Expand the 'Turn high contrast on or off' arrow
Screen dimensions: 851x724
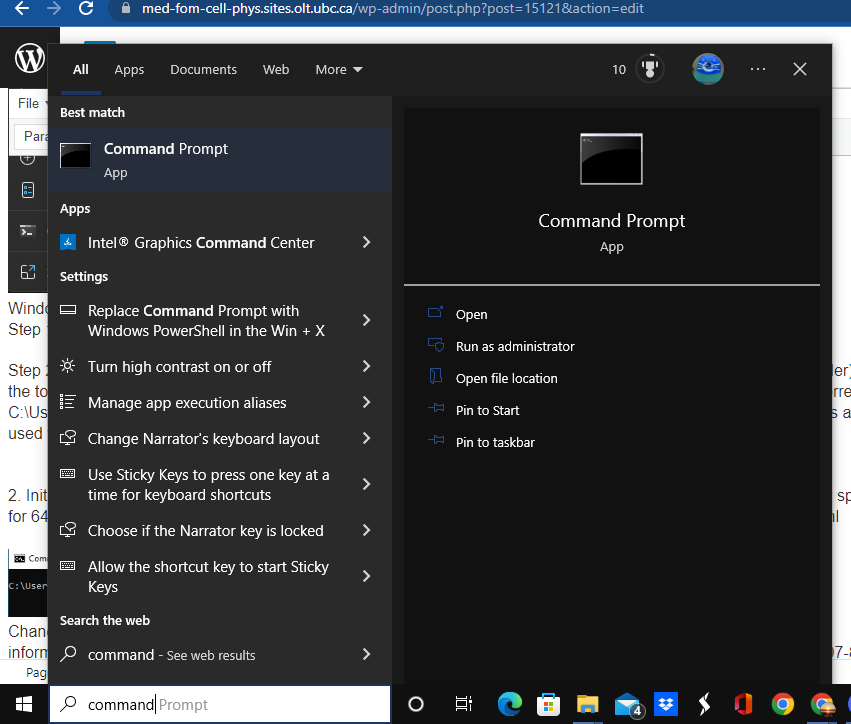(x=366, y=367)
